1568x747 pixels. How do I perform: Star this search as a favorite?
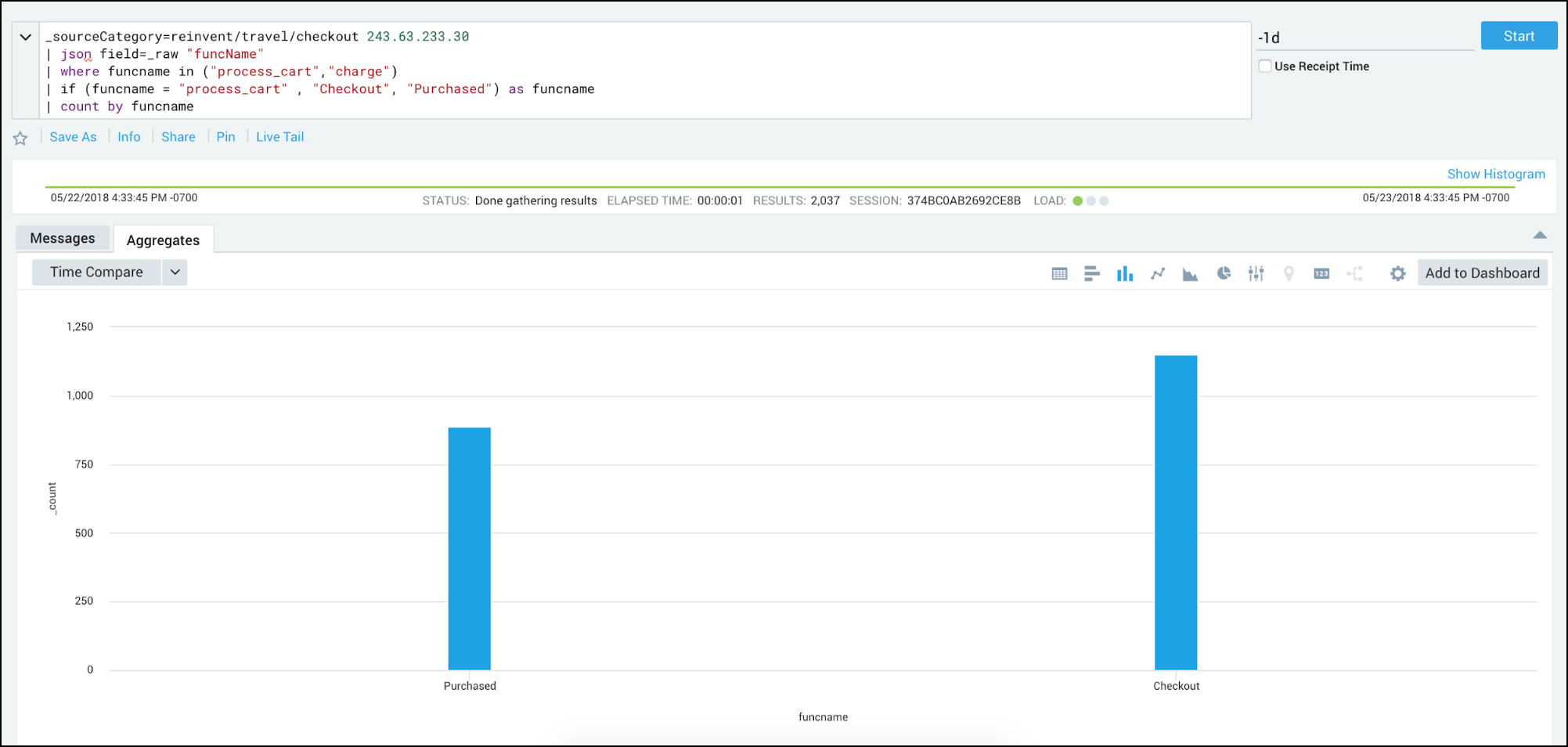pyautogui.click(x=20, y=138)
